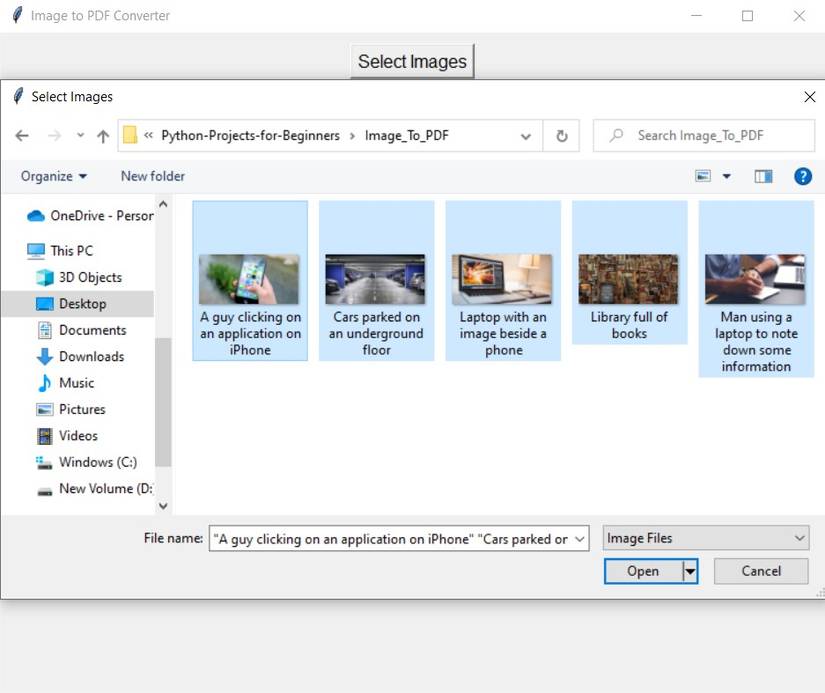
Task: Click New folder in the toolbar
Action: [151, 176]
